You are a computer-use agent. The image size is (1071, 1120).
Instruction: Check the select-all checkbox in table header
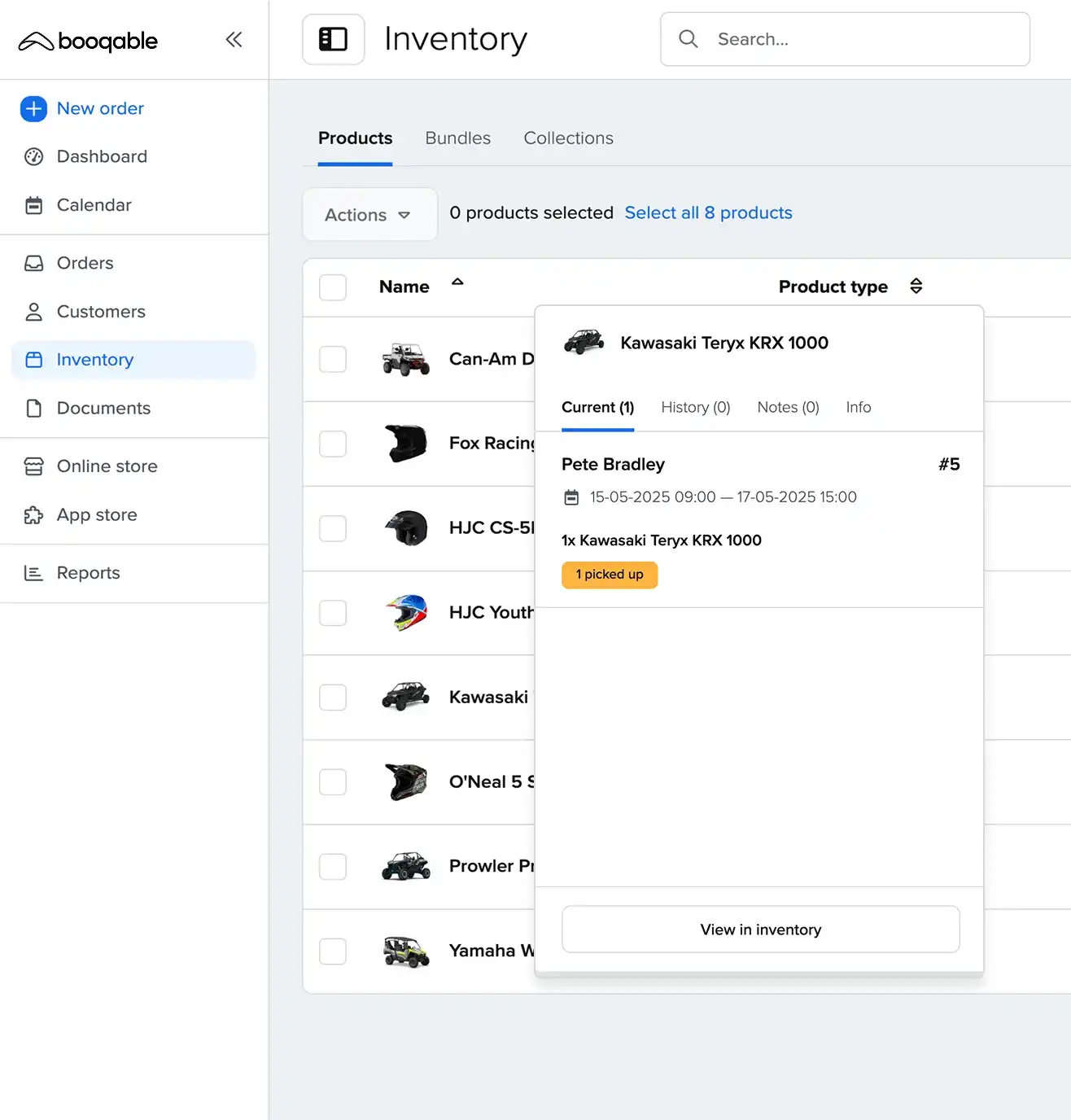(333, 287)
